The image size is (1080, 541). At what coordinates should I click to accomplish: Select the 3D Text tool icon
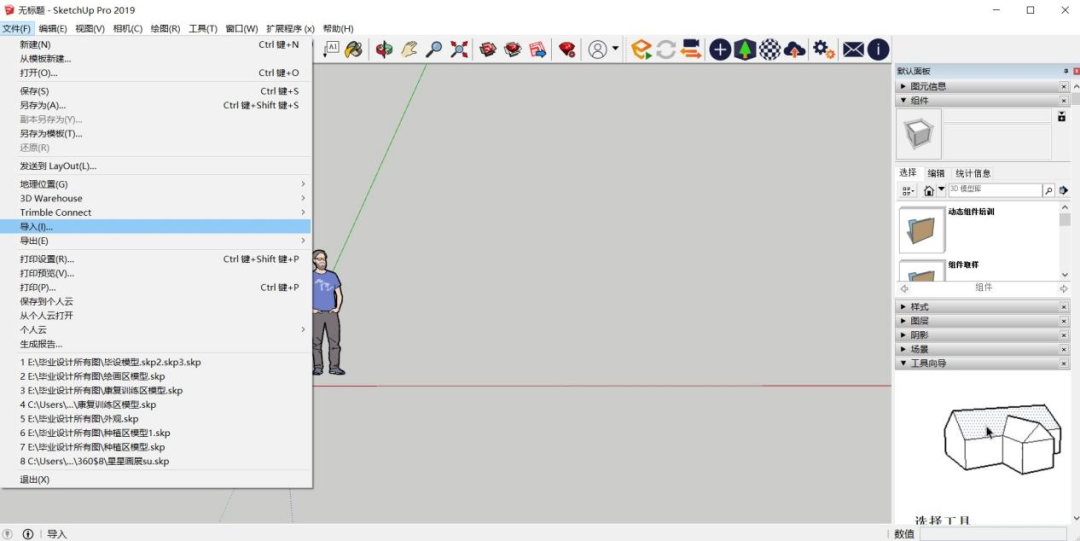coord(331,48)
